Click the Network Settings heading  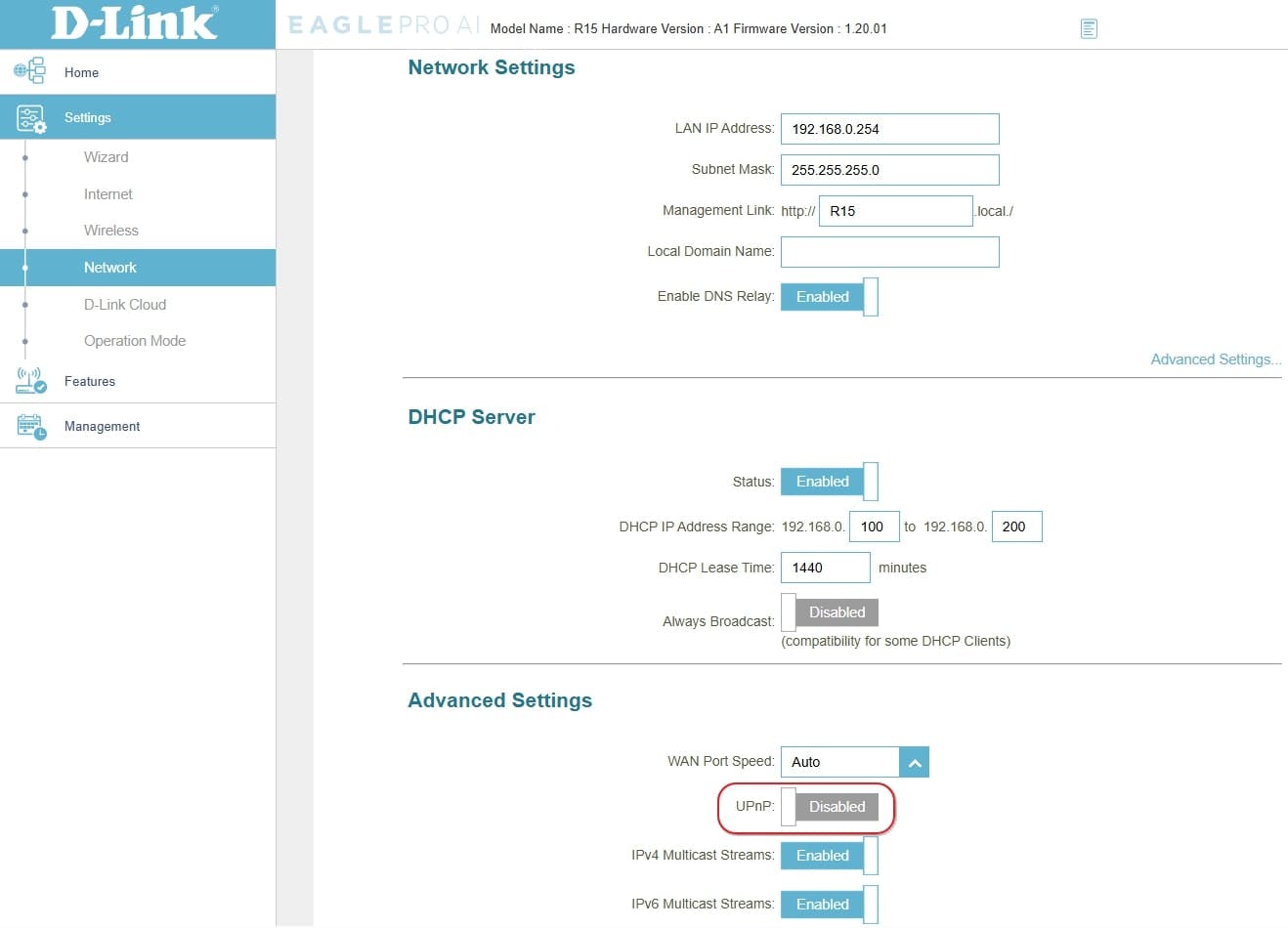click(492, 67)
